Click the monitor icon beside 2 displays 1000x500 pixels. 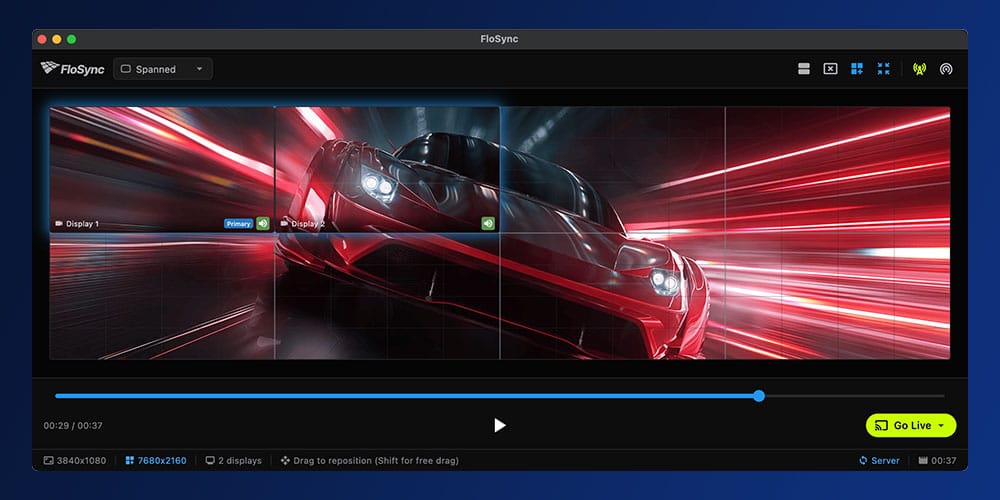(x=210, y=460)
